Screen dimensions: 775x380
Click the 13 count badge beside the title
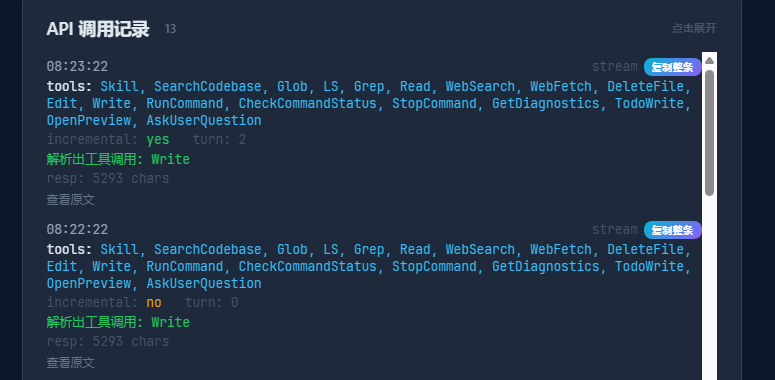click(171, 29)
